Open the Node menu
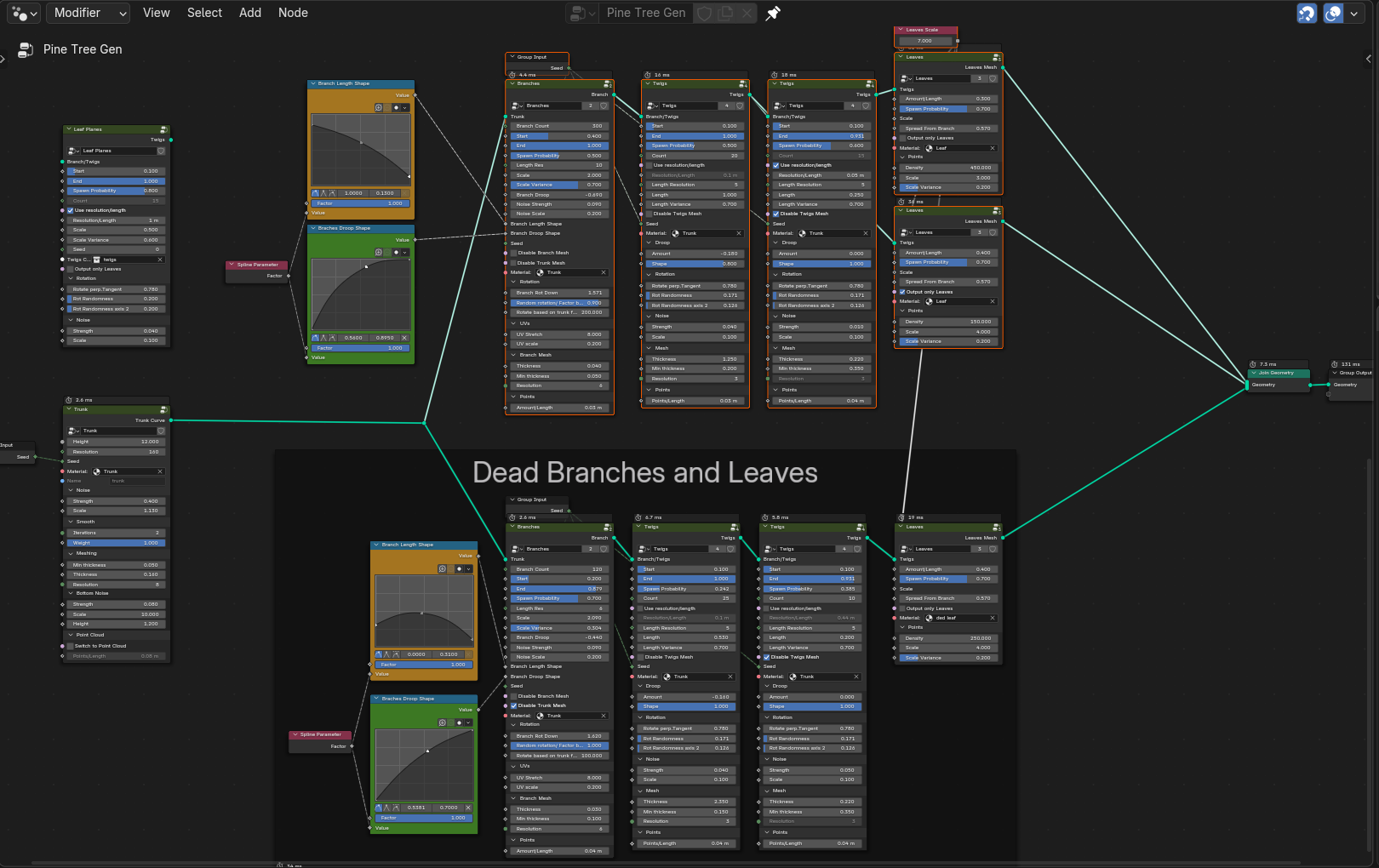The height and width of the screenshot is (868, 1379). pos(293,13)
